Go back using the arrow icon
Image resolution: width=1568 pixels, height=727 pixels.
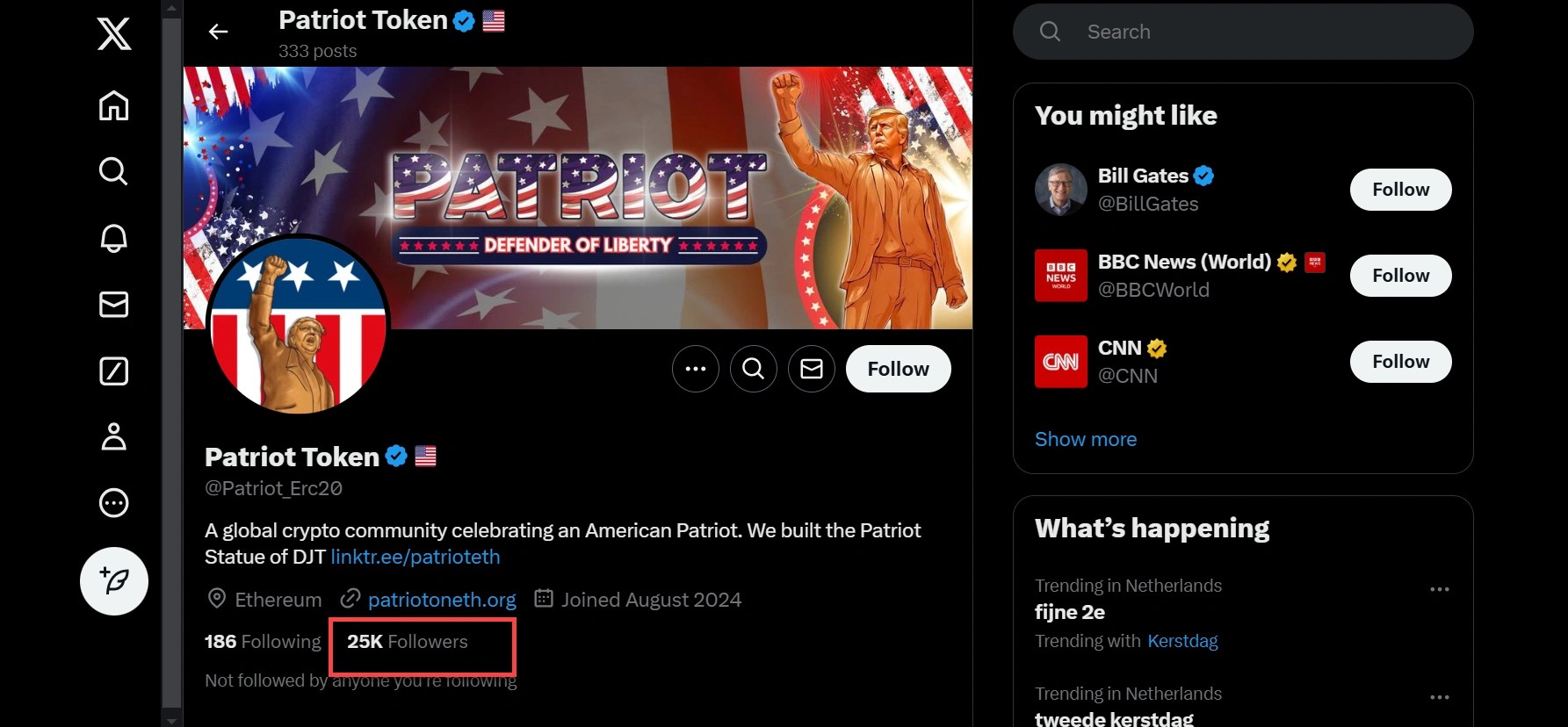pos(218,32)
